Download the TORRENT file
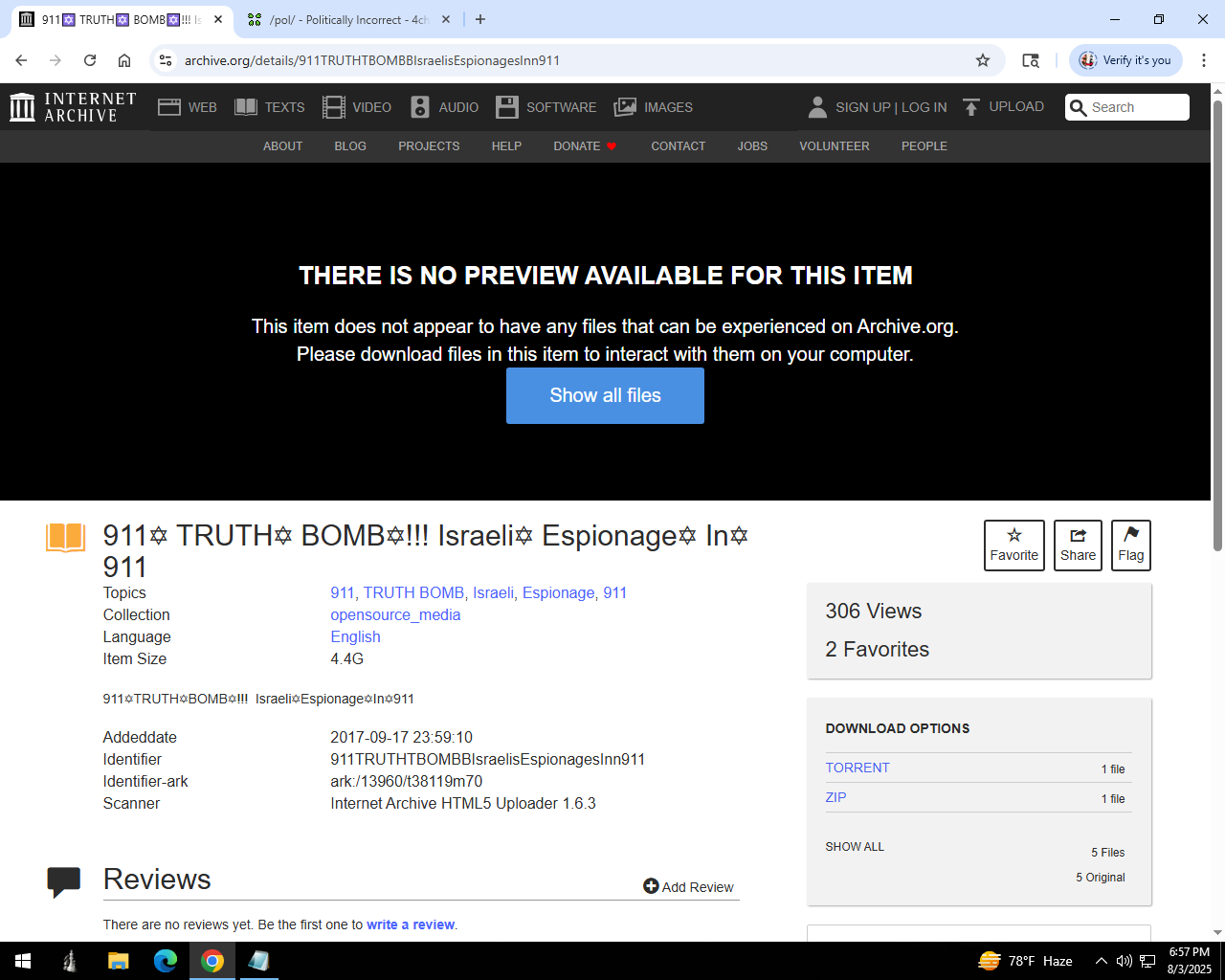Viewport: 1225px width, 980px height. [x=857, y=768]
